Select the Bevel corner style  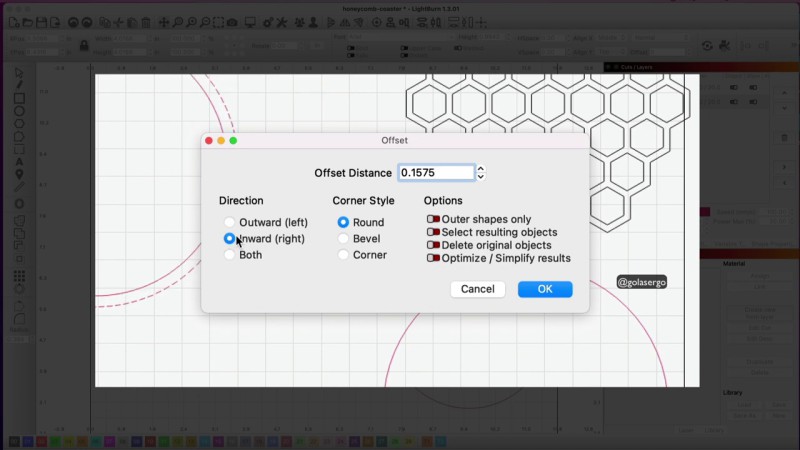click(x=343, y=239)
